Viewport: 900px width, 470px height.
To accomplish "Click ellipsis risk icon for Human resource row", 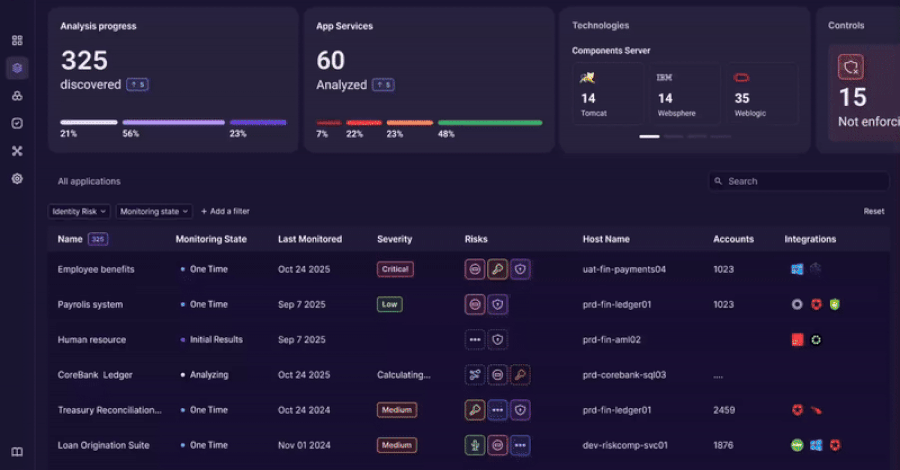I will coord(475,340).
